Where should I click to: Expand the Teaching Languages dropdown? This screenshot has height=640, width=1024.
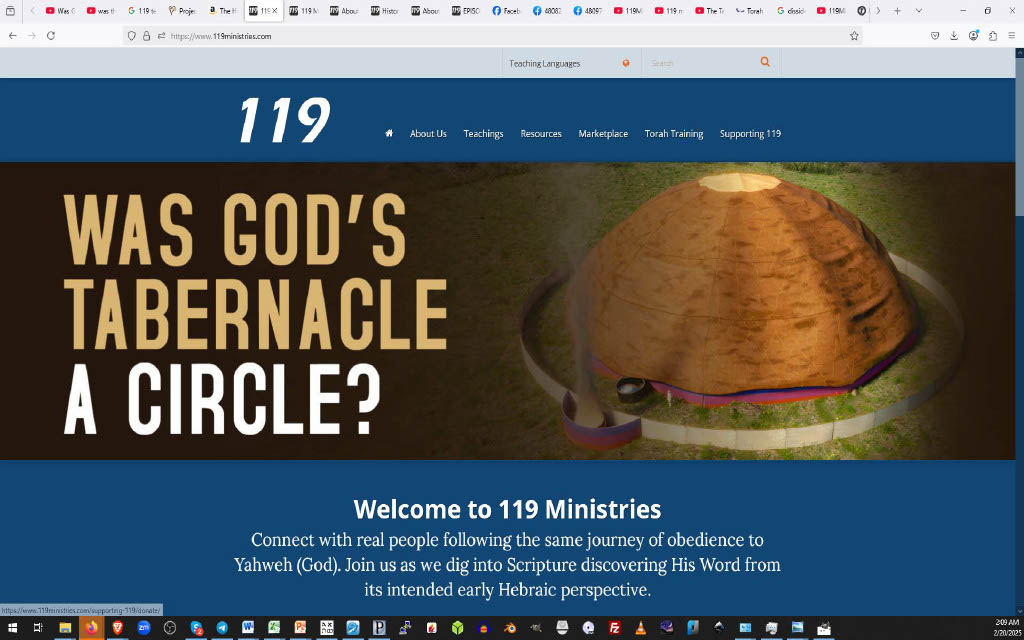point(570,63)
